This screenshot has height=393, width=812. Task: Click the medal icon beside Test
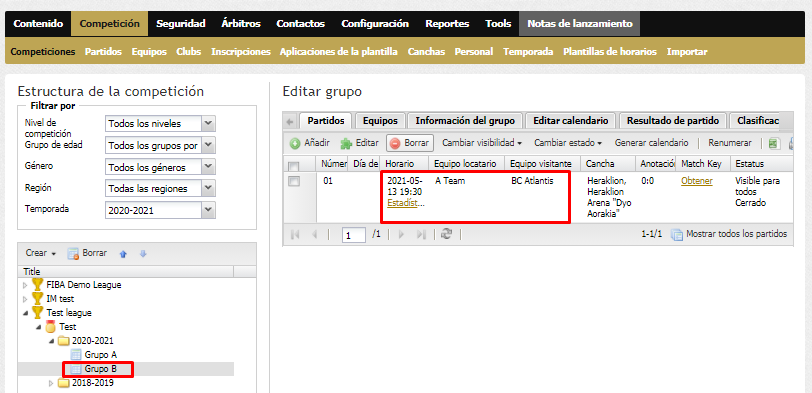point(51,327)
